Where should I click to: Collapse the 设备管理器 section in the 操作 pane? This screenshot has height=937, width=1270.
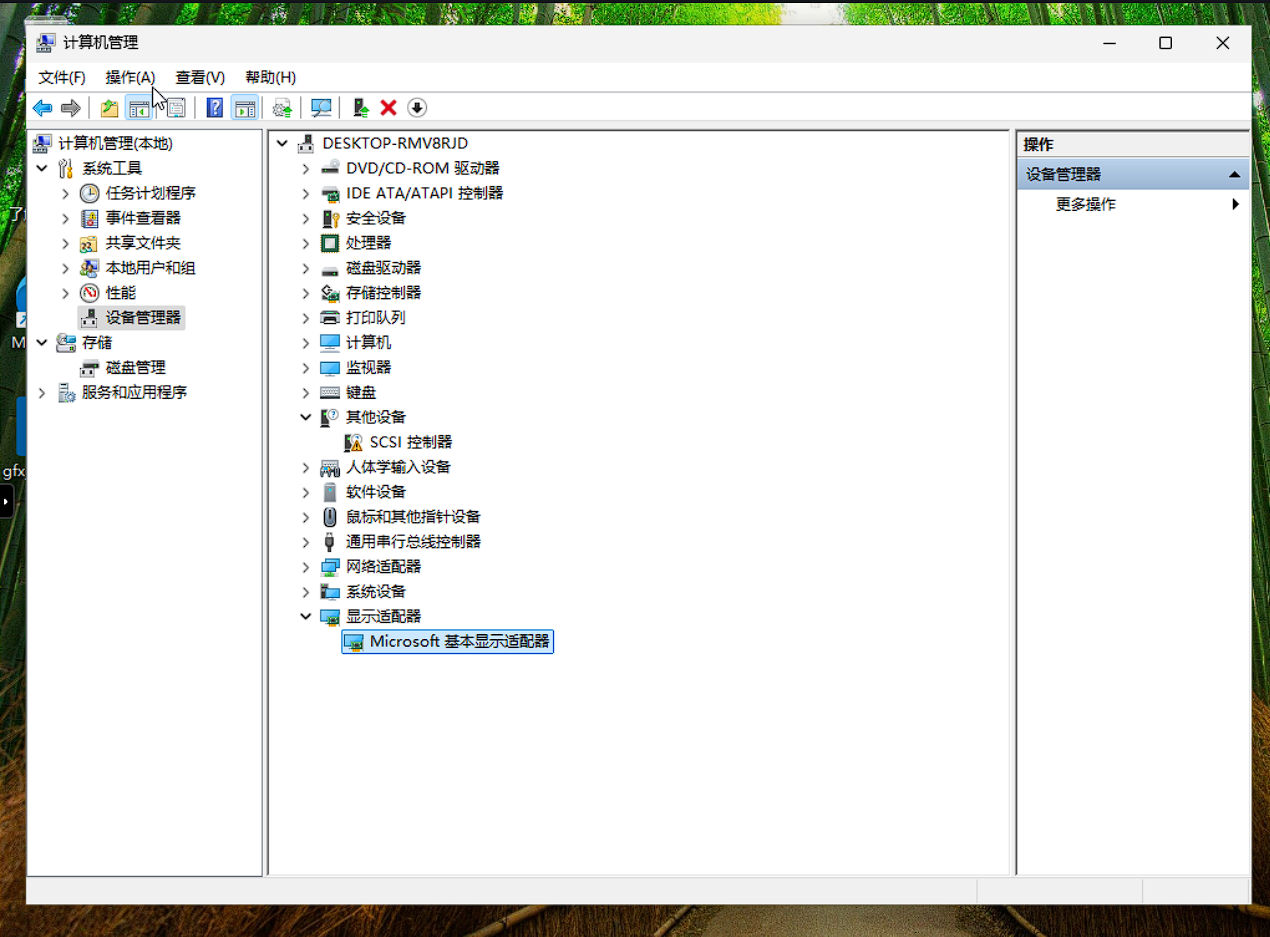pyautogui.click(x=1234, y=174)
